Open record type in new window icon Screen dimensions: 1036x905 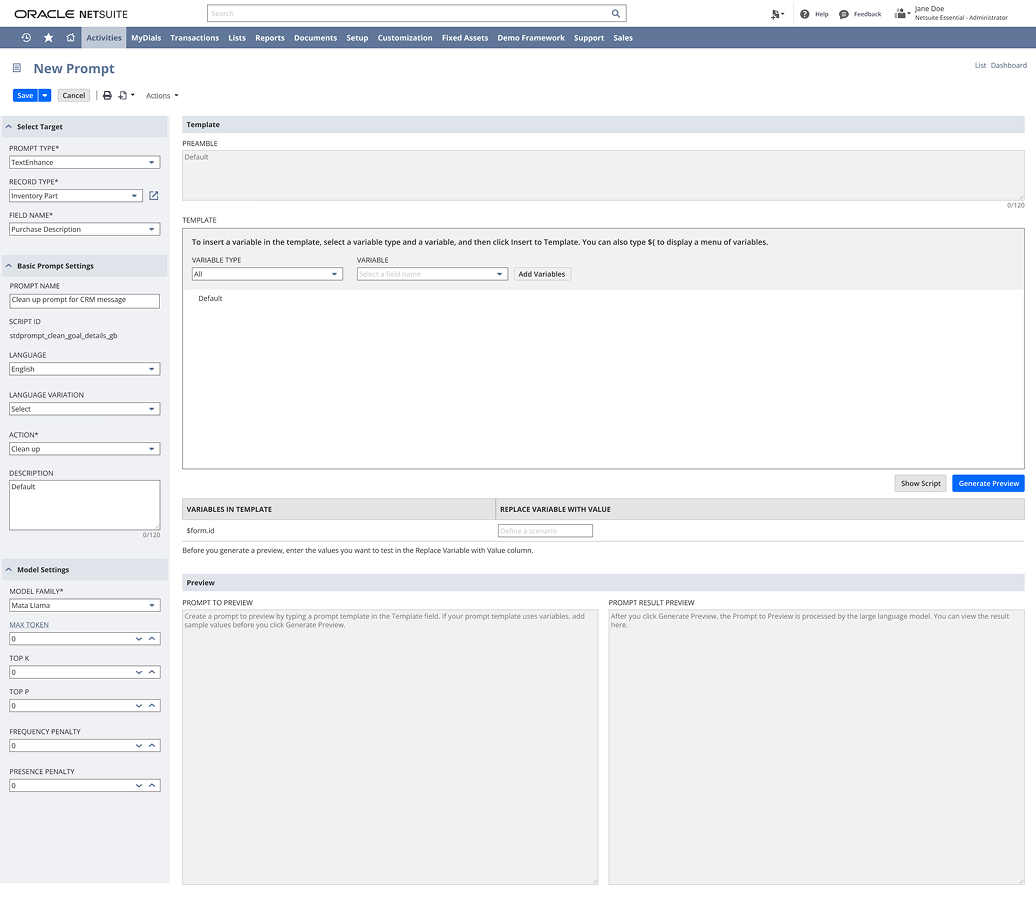(153, 196)
